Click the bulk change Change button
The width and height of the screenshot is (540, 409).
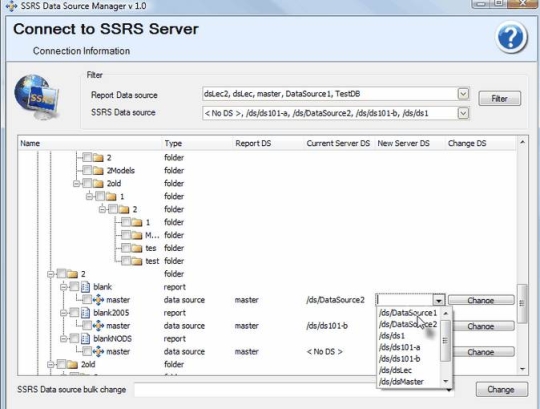501,389
